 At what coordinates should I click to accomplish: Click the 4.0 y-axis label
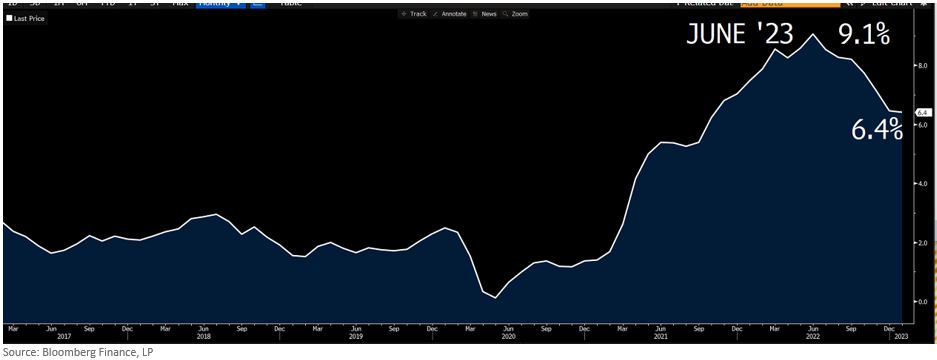922,184
